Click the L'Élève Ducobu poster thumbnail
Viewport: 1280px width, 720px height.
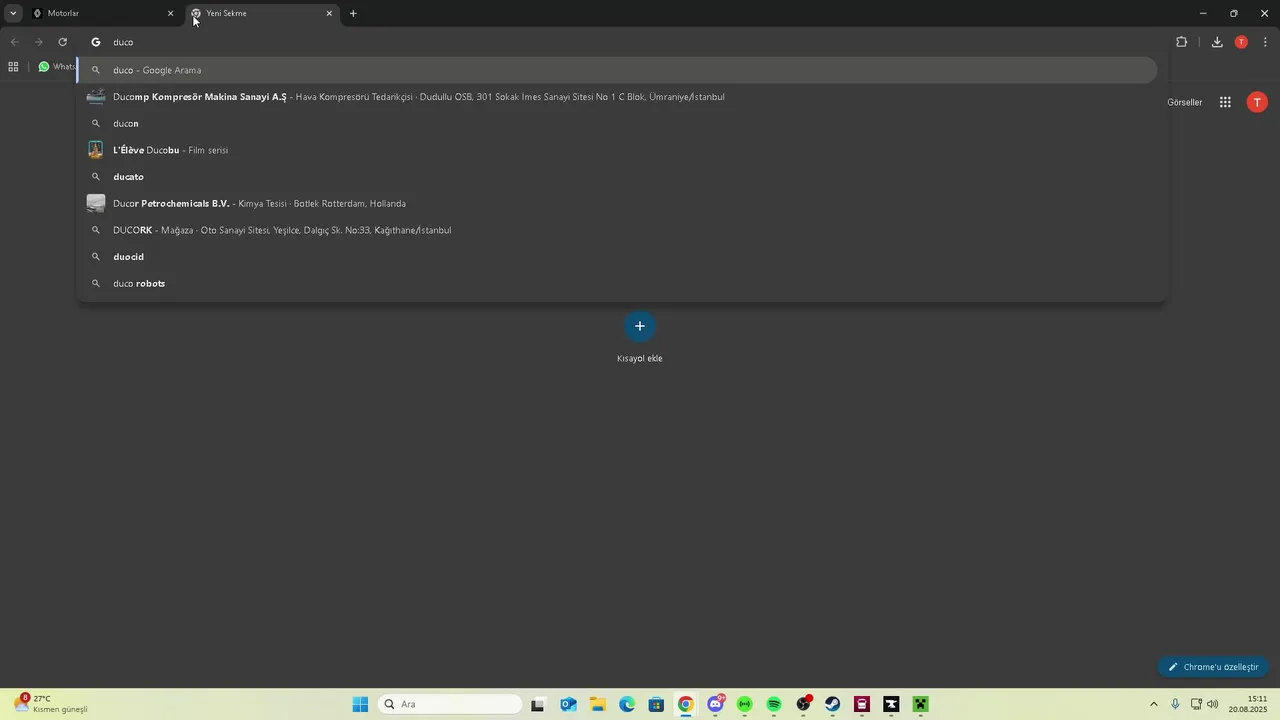96,150
